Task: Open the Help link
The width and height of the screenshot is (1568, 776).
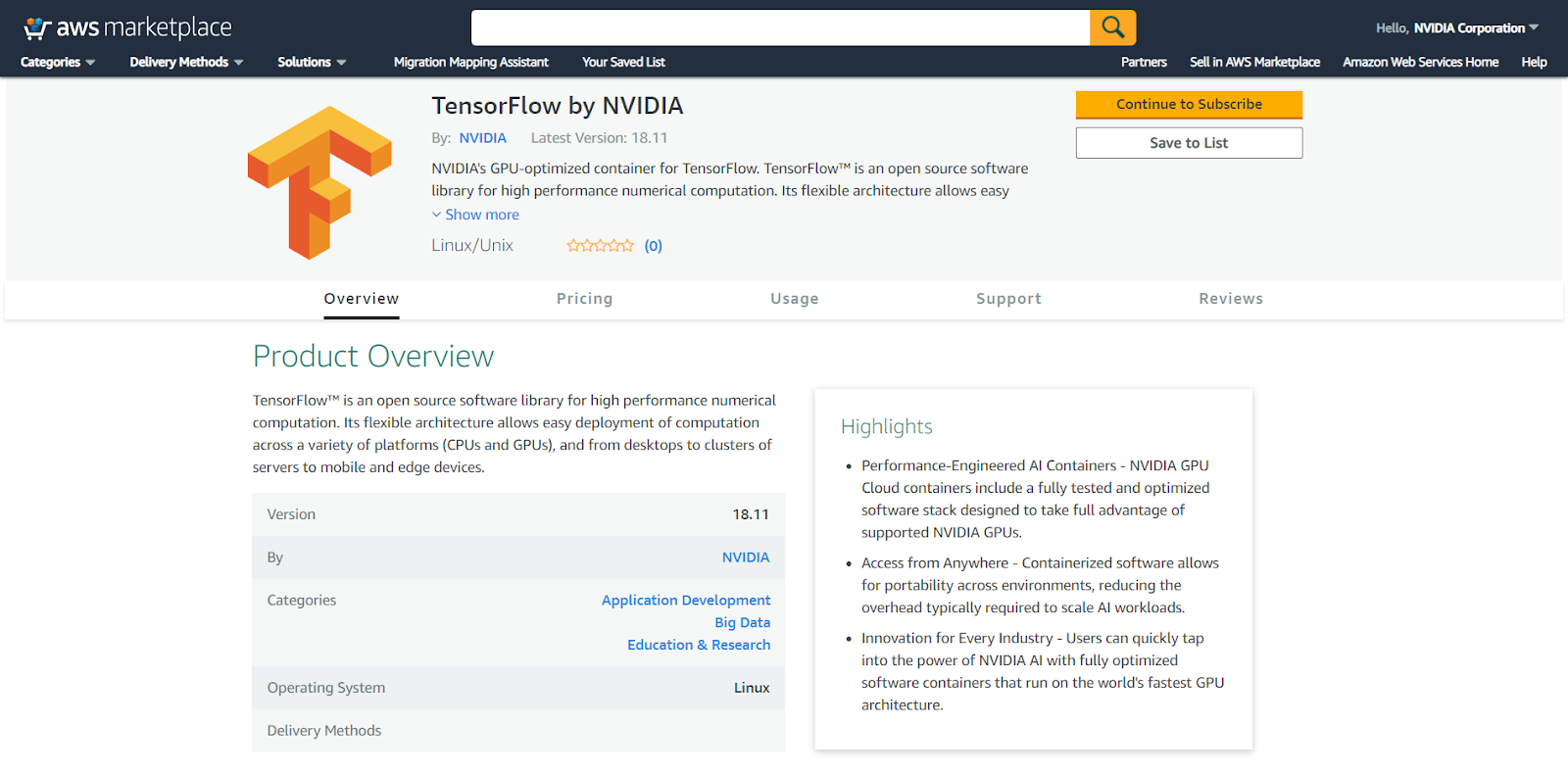Action: pyautogui.click(x=1534, y=62)
